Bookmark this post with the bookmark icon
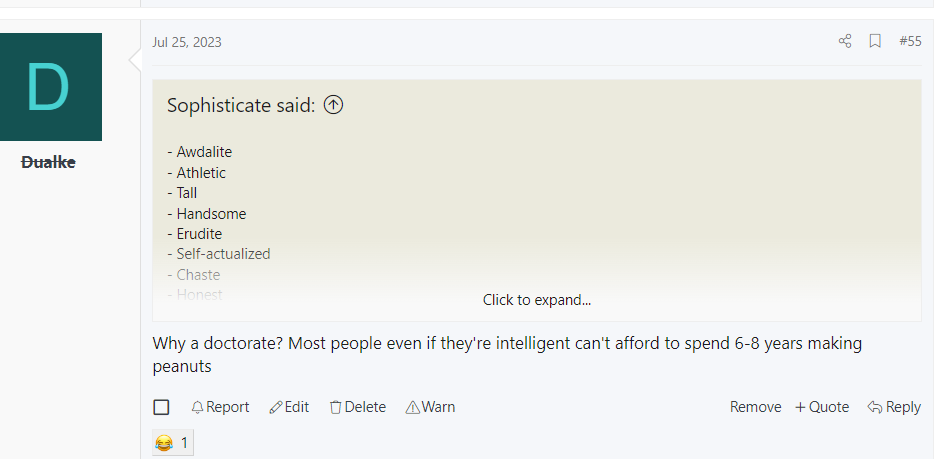 [x=875, y=41]
